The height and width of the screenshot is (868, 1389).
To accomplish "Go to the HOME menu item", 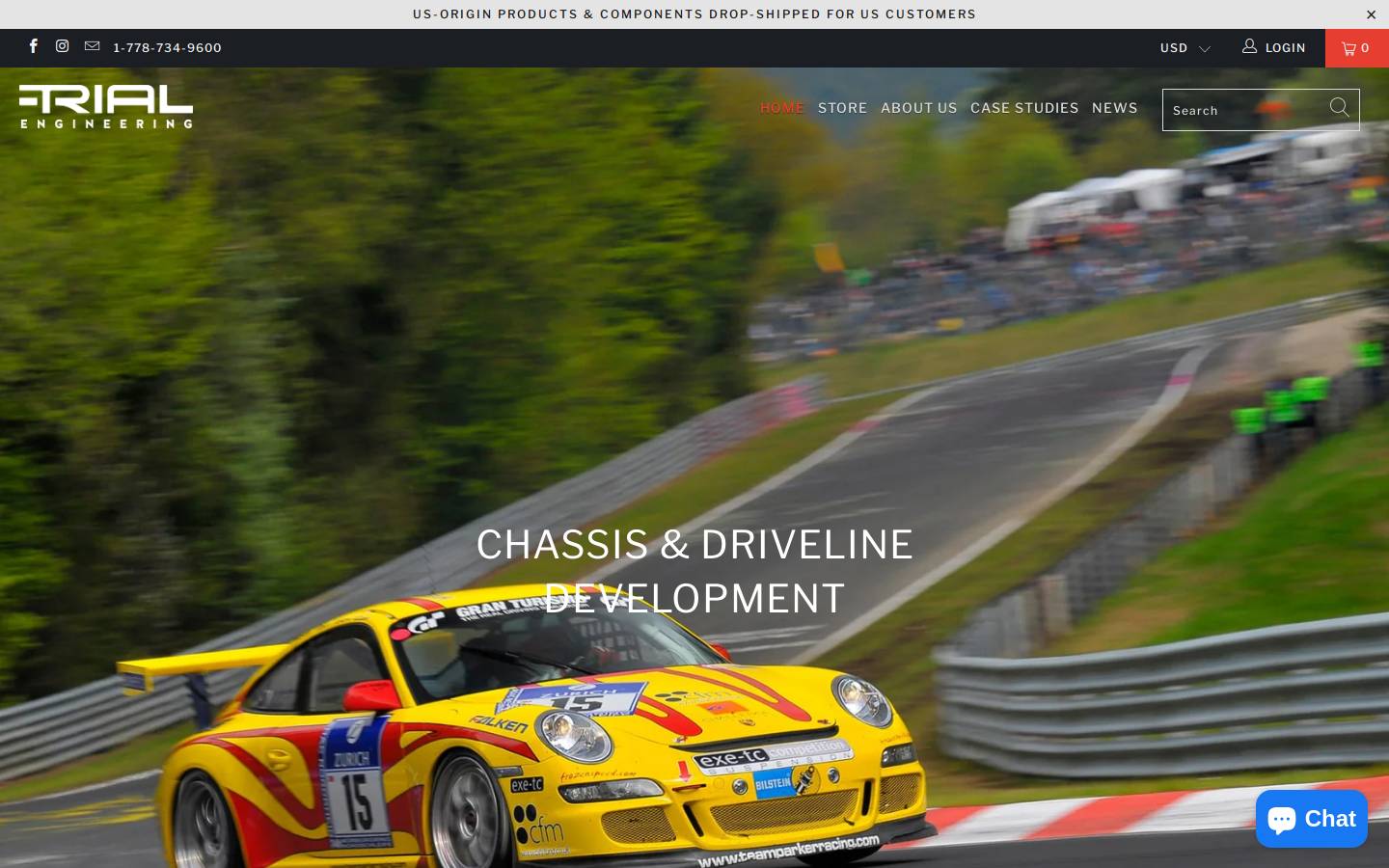I will point(781,108).
